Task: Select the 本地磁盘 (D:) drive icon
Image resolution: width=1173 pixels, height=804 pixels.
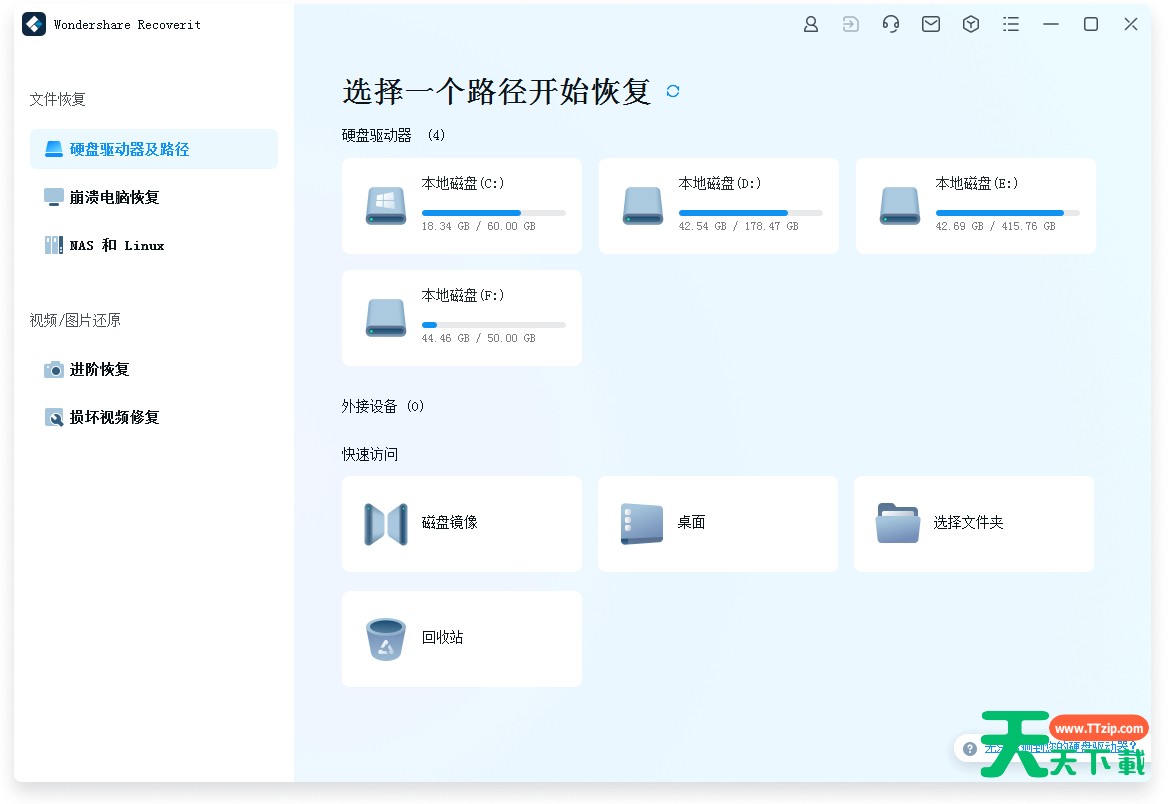Action: coord(643,206)
